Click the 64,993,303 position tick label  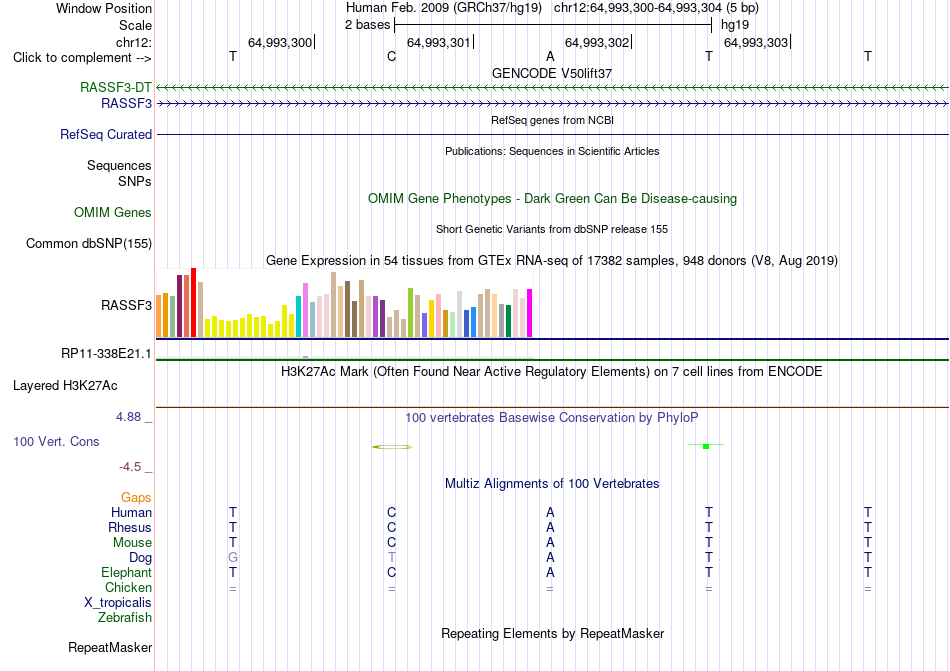(x=756, y=42)
